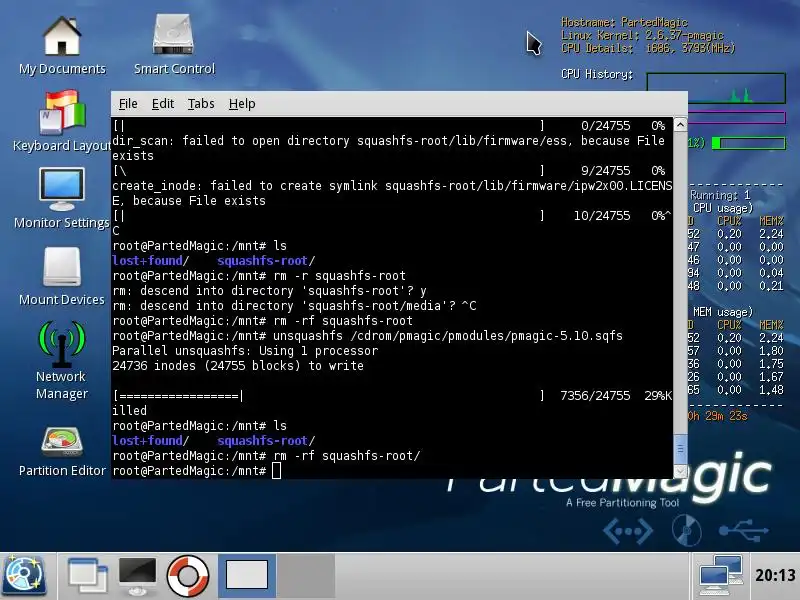
Task: Launch the Partition Editor desktop icon
Action: (x=62, y=452)
